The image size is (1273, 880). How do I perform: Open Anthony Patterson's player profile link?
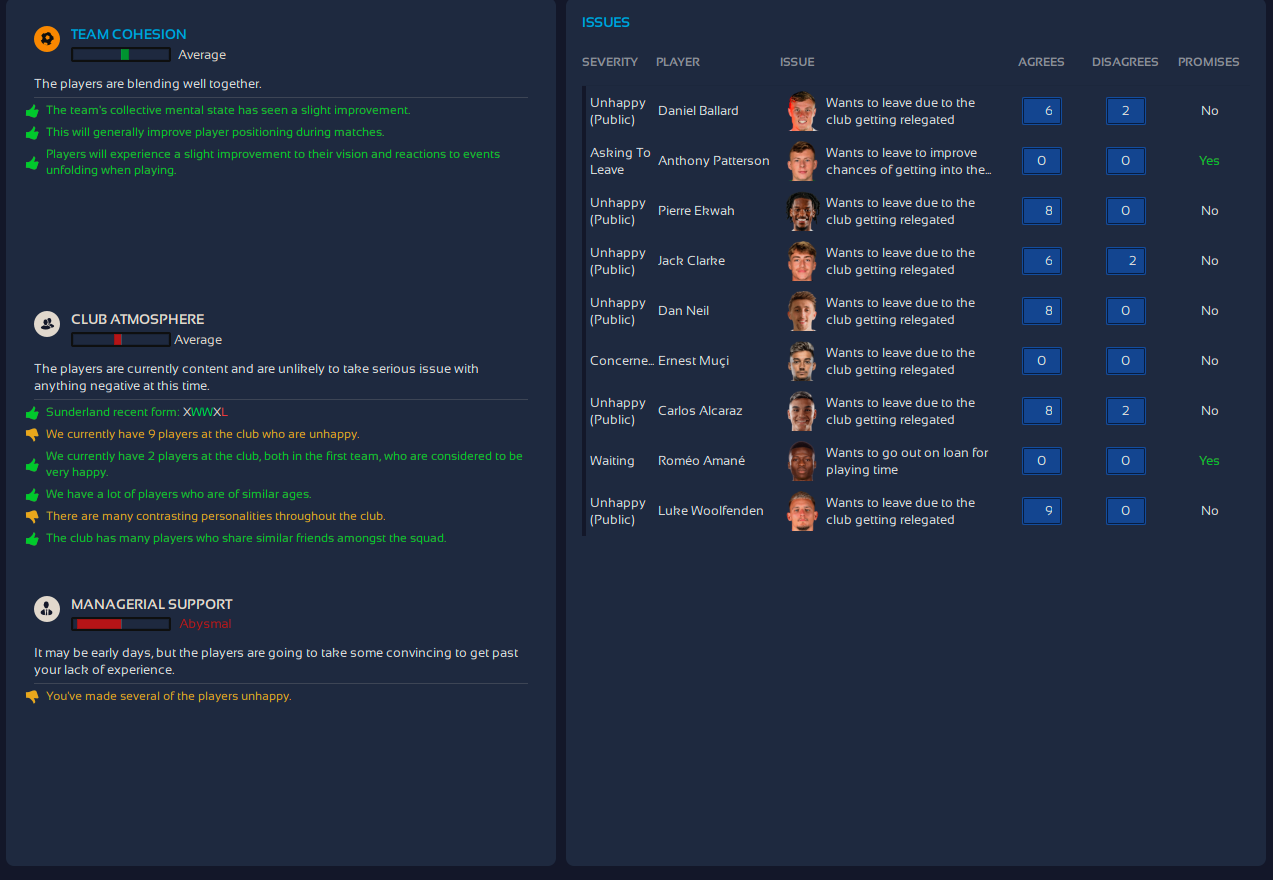(713, 161)
